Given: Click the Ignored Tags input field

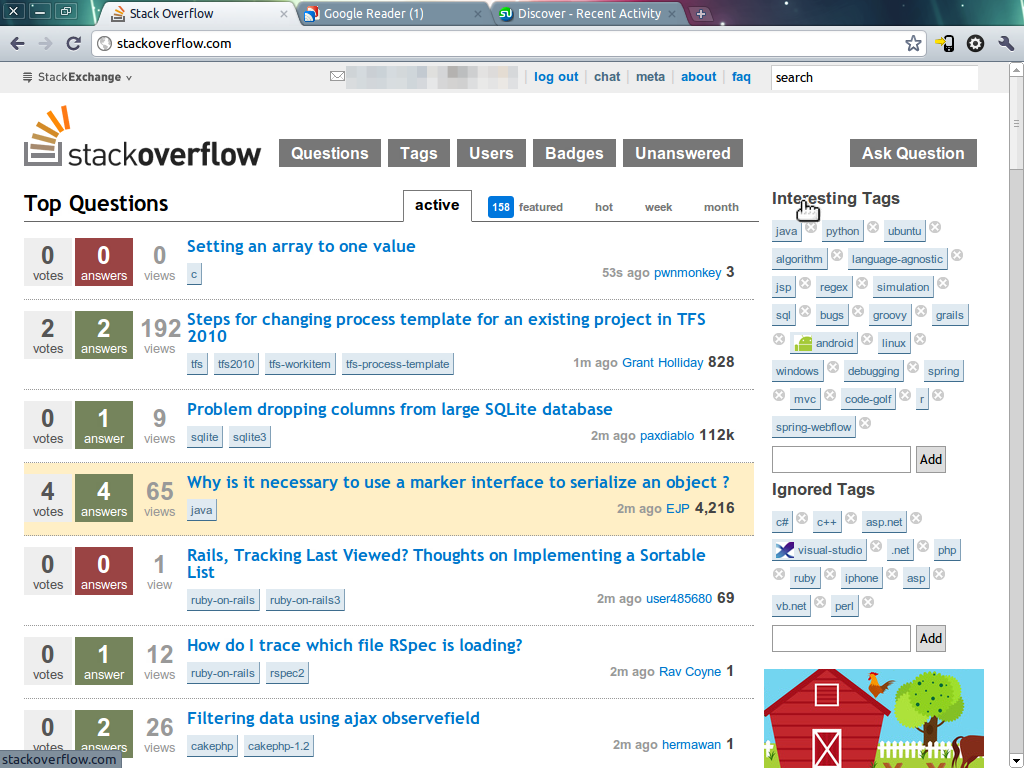Looking at the screenshot, I should pyautogui.click(x=841, y=638).
